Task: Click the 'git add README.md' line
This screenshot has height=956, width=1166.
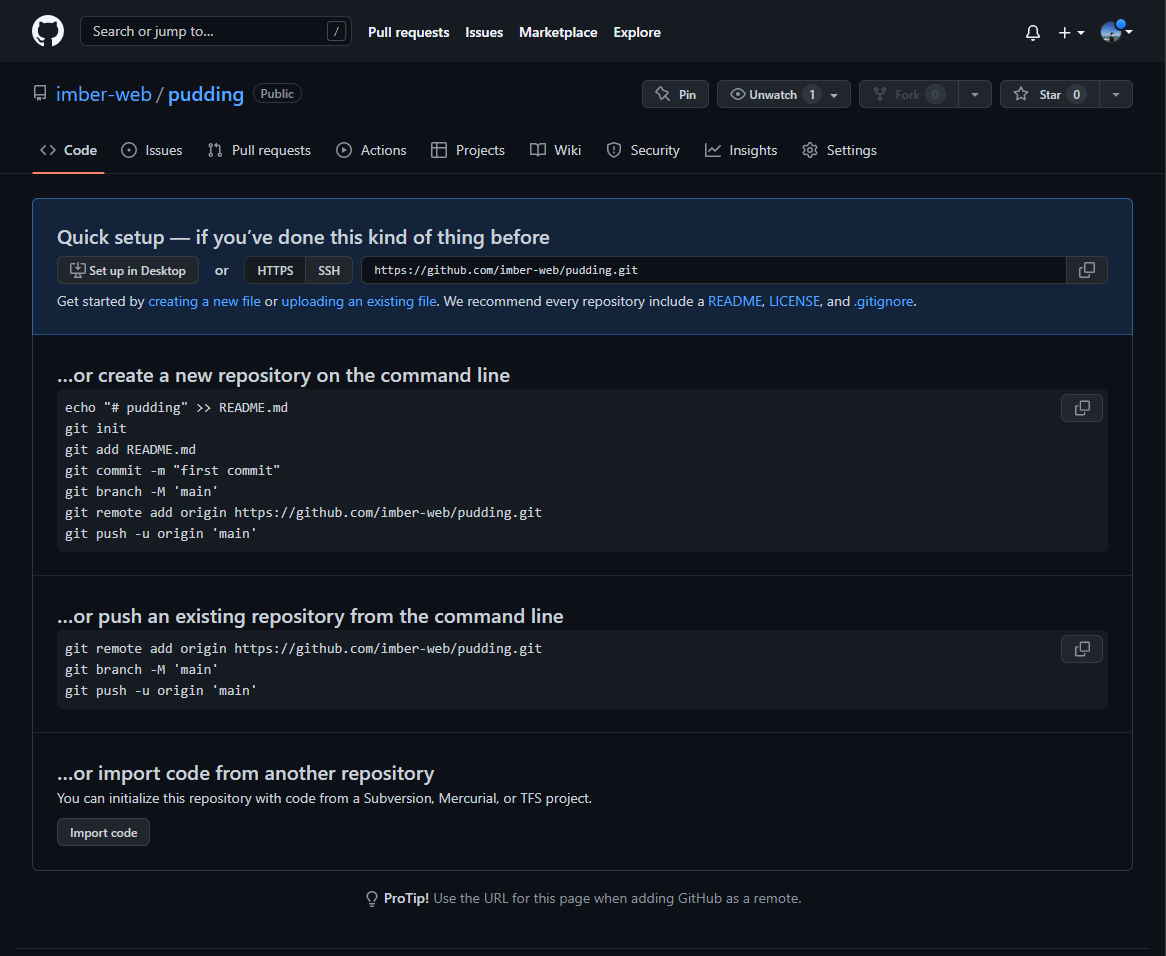Action: [x=130, y=449]
